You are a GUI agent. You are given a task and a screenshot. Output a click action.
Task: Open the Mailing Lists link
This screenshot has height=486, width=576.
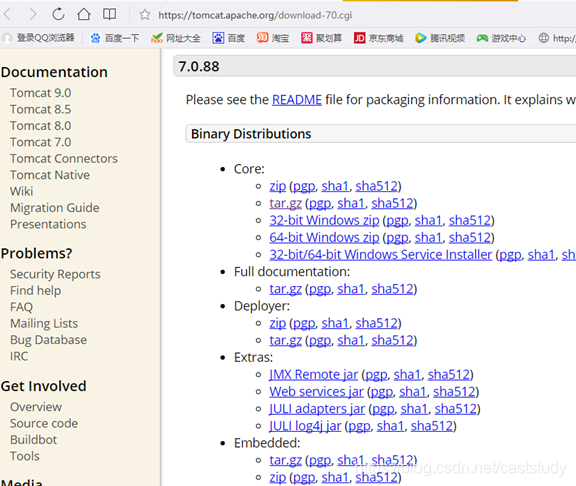(x=44, y=324)
